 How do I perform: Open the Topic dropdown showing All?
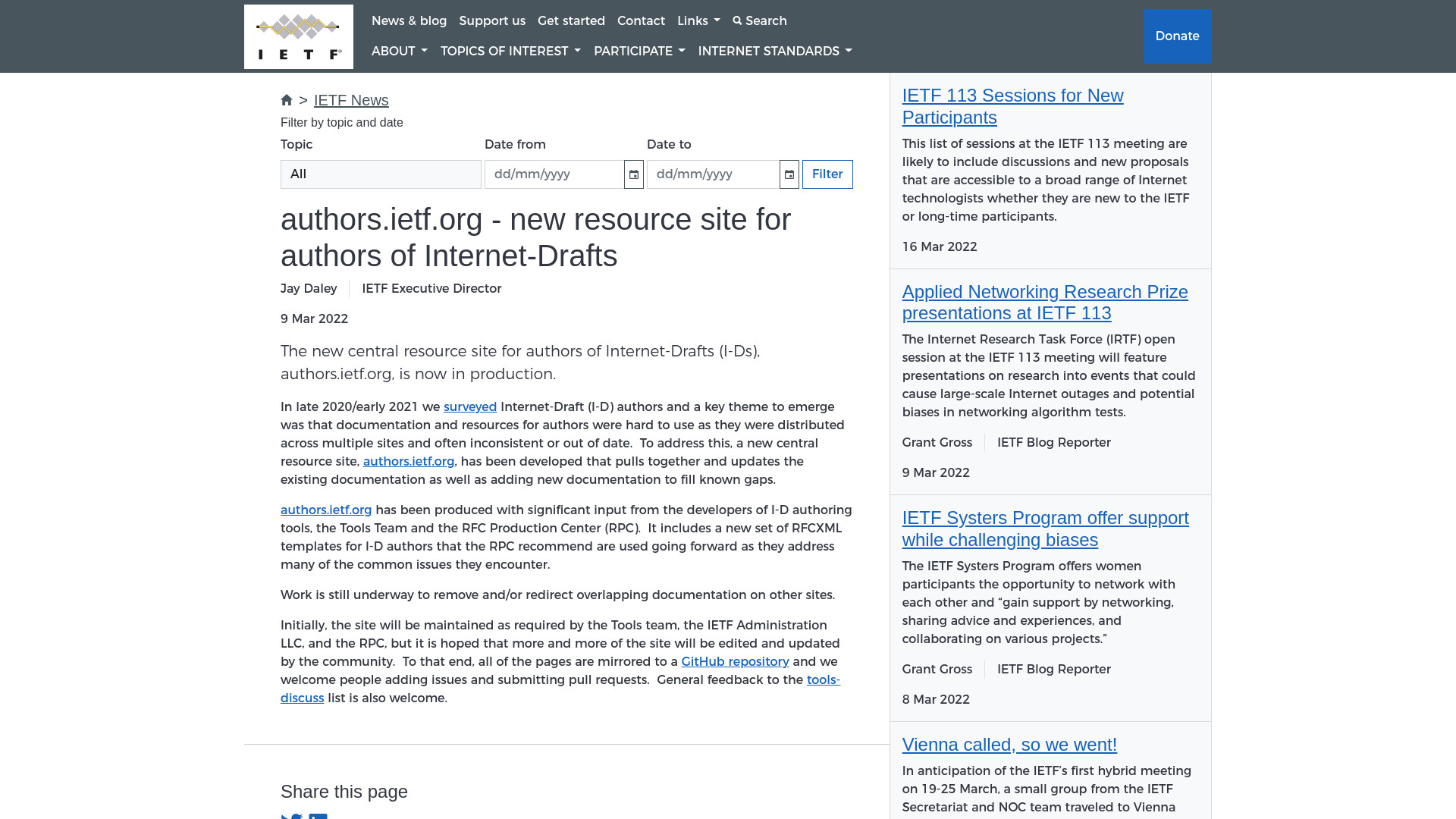[381, 174]
